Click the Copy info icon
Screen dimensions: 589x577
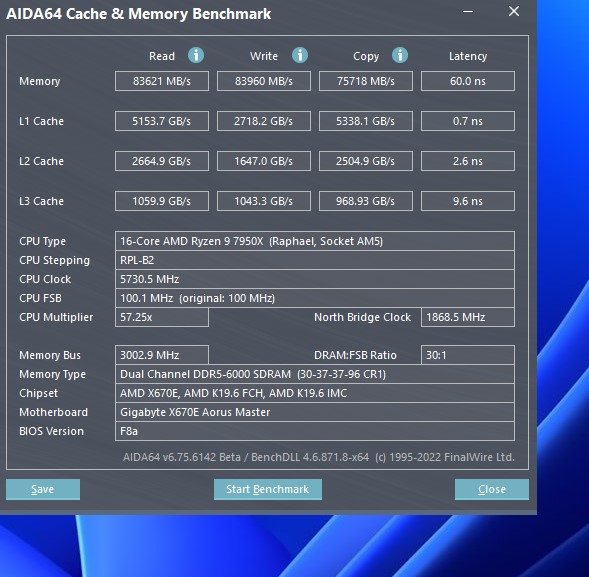[x=400, y=55]
